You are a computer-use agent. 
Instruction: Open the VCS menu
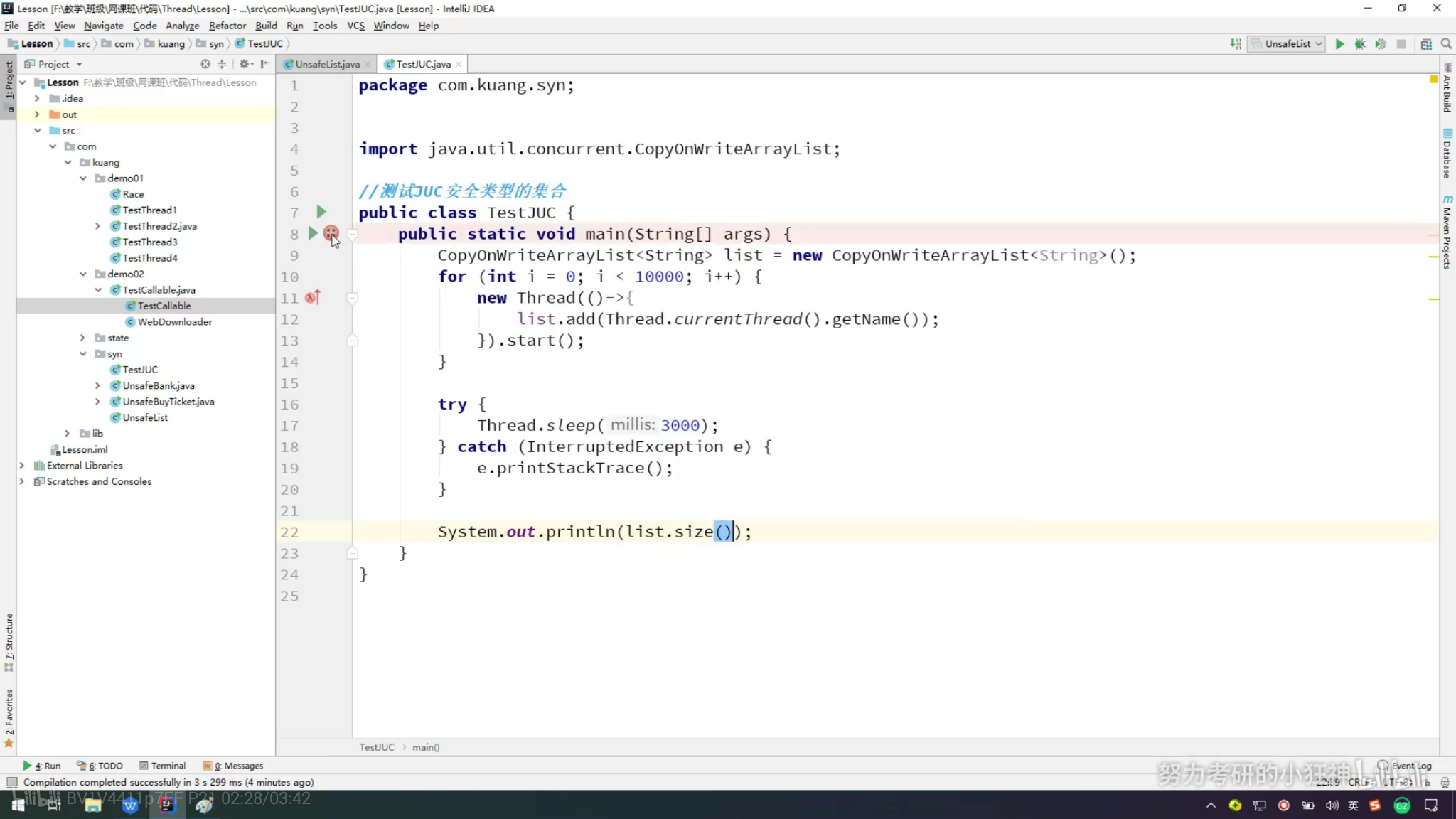tap(355, 26)
